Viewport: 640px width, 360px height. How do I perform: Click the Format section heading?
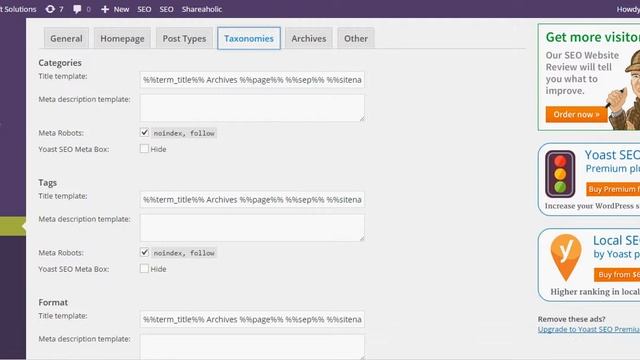[x=53, y=302]
